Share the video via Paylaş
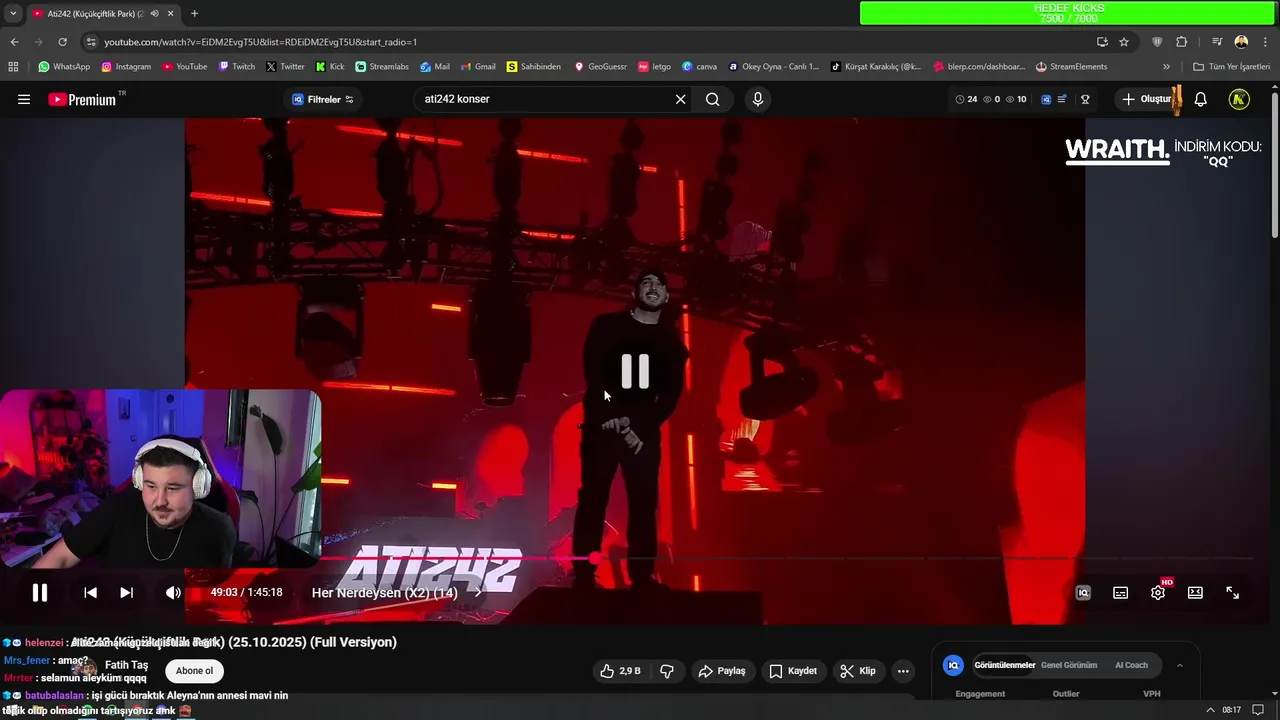The width and height of the screenshot is (1280, 720). (722, 671)
